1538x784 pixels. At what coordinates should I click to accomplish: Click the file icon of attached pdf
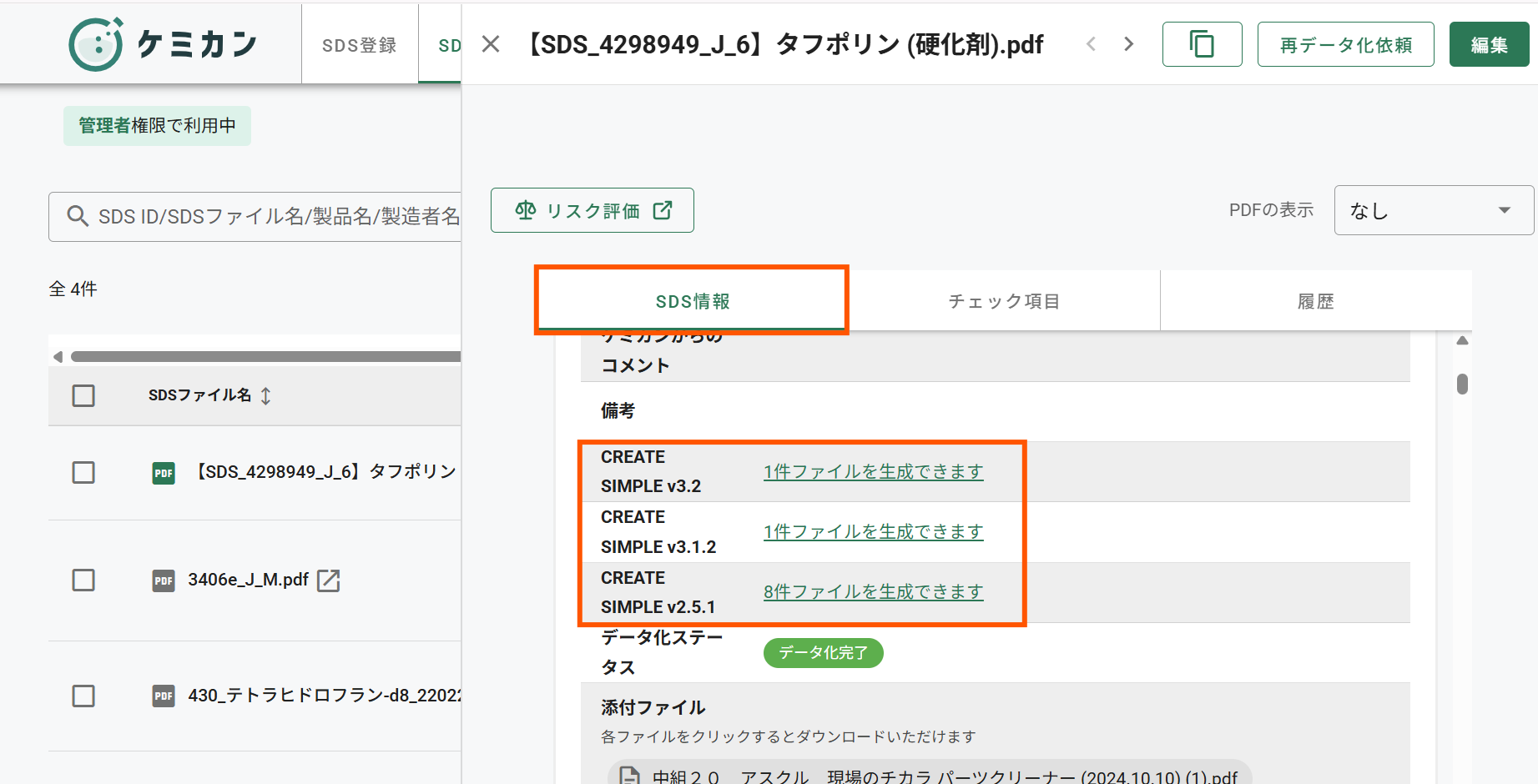coord(629,776)
